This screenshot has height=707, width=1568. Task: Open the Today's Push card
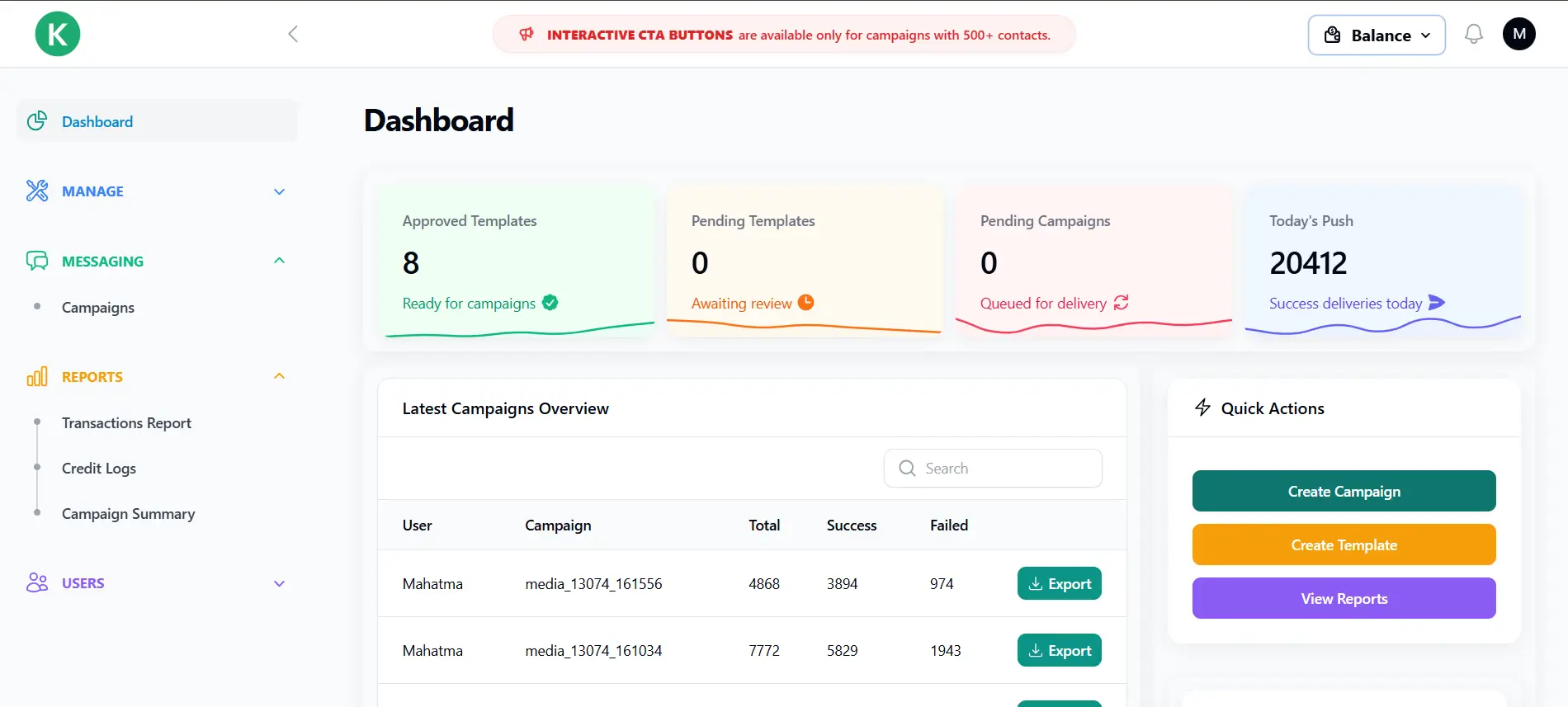click(1383, 261)
